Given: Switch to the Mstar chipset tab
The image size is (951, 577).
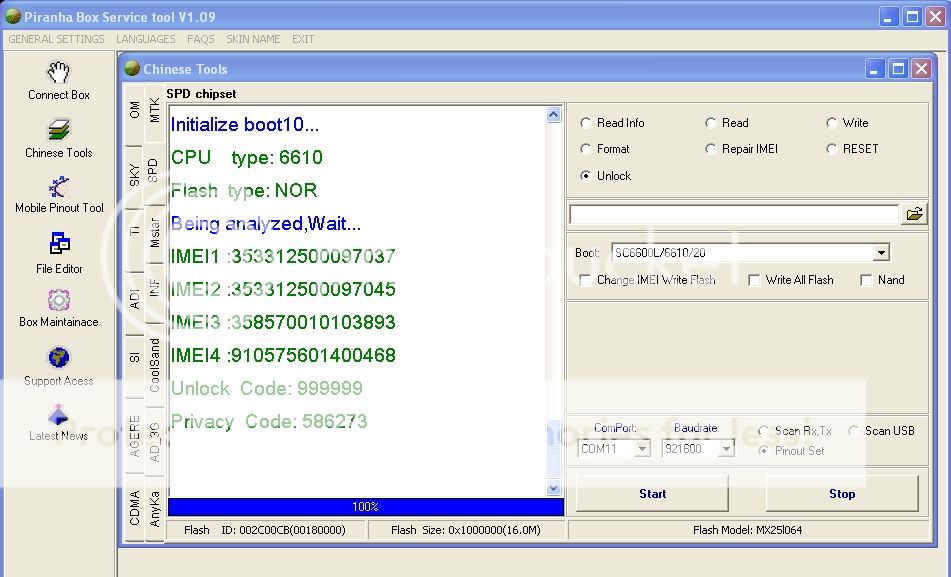Looking at the screenshot, I should [155, 232].
